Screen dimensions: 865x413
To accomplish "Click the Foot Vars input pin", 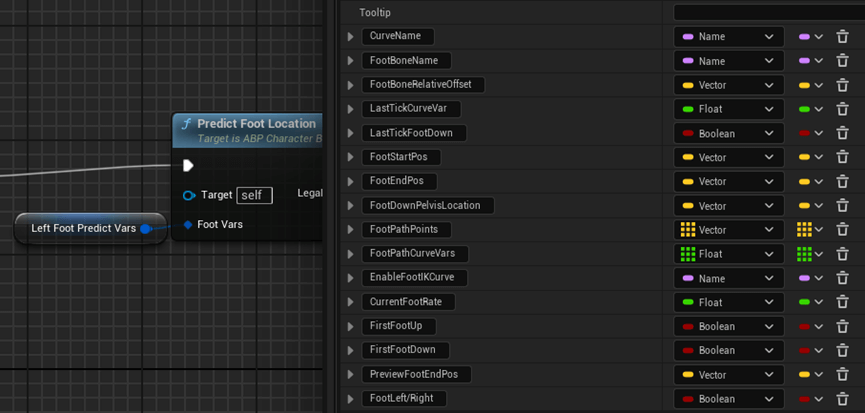I will 188,225.
